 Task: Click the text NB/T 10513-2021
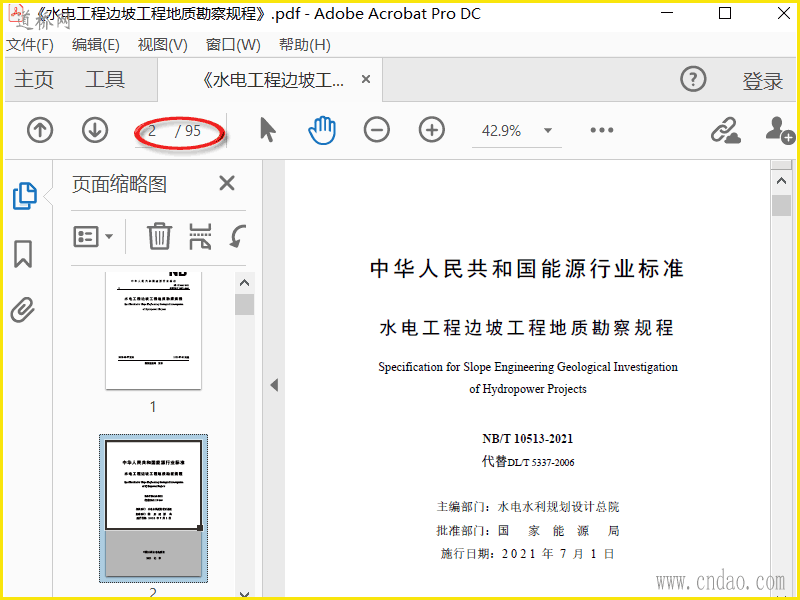tap(528, 438)
